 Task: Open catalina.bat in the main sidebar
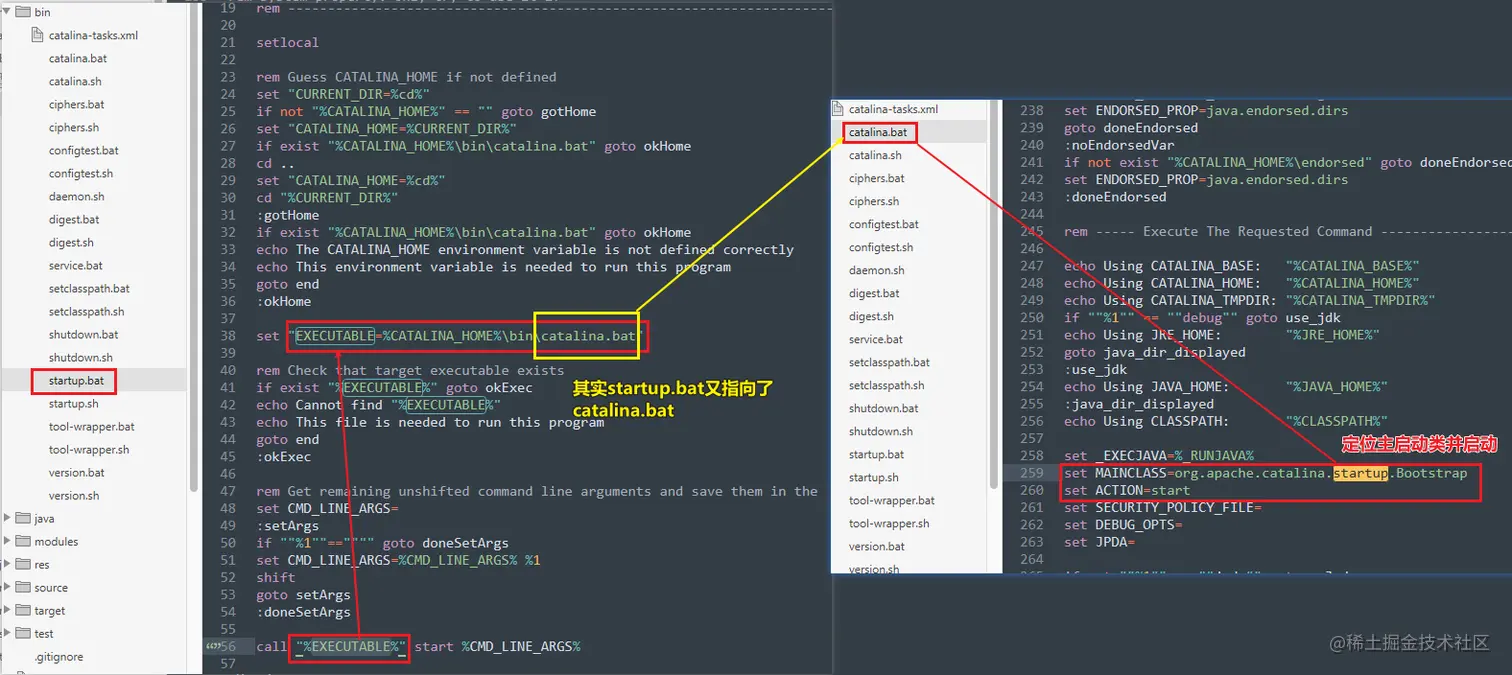tap(78, 59)
